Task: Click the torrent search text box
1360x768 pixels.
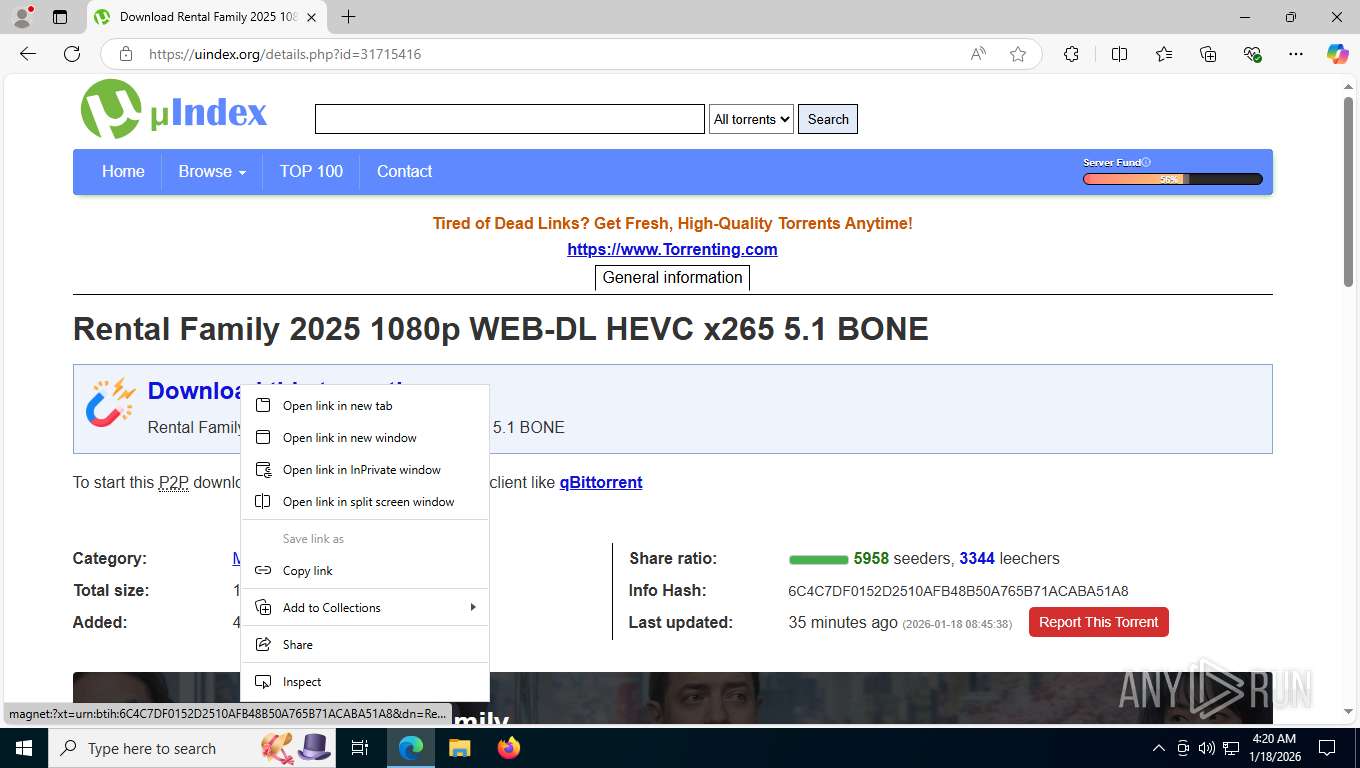Action: pyautogui.click(x=510, y=119)
